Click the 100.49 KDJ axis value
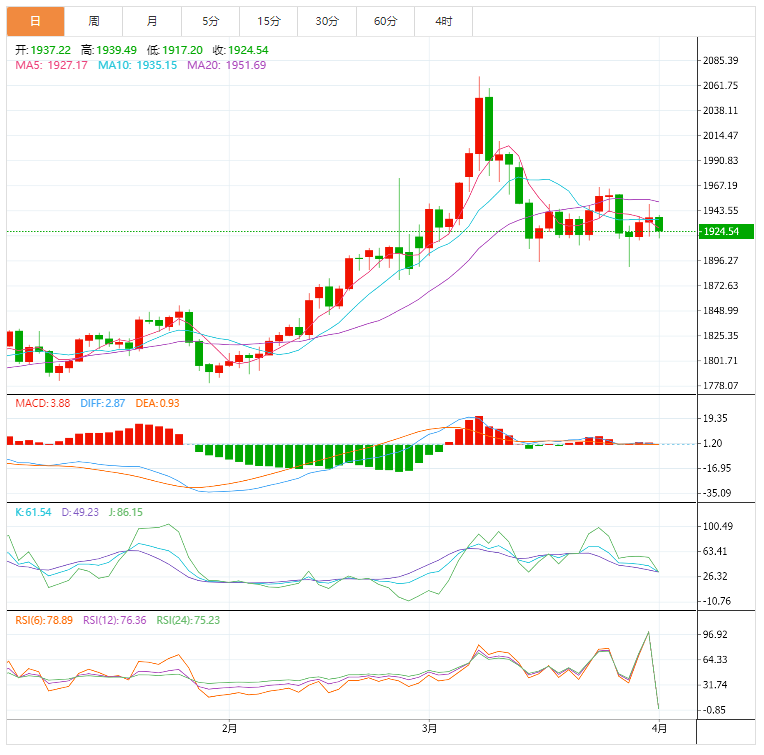Viewport: 764px width, 755px height. (718, 527)
